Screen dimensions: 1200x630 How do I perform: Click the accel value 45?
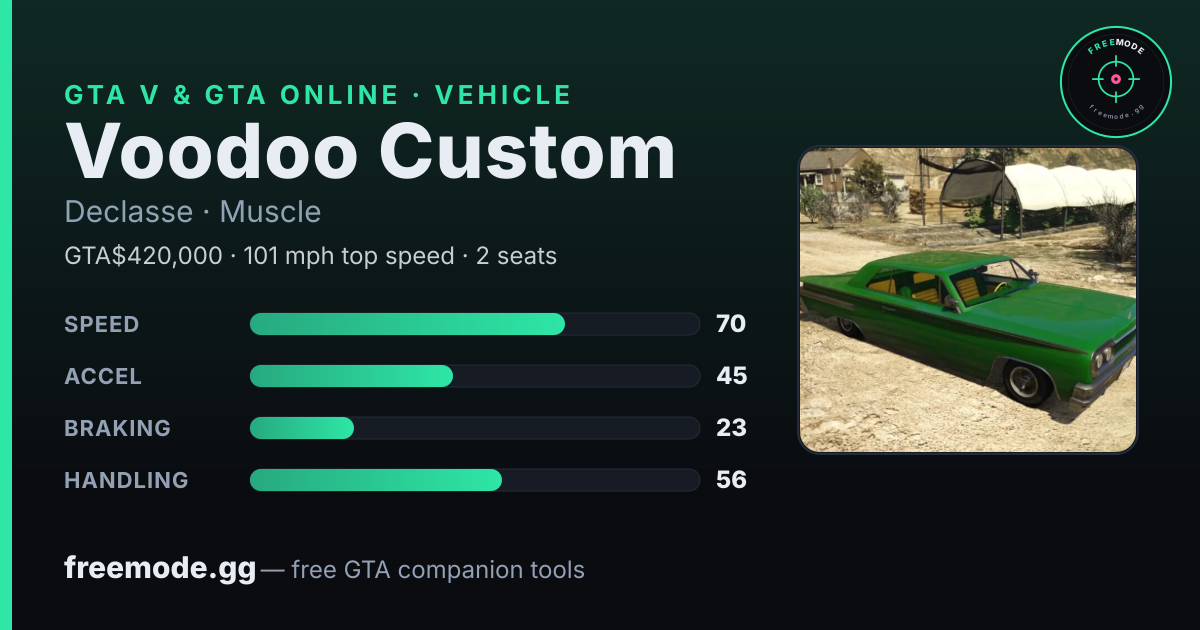(731, 376)
